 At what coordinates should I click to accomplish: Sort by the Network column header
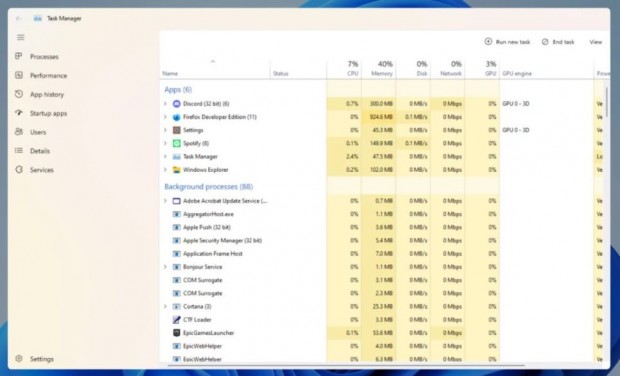click(x=448, y=68)
